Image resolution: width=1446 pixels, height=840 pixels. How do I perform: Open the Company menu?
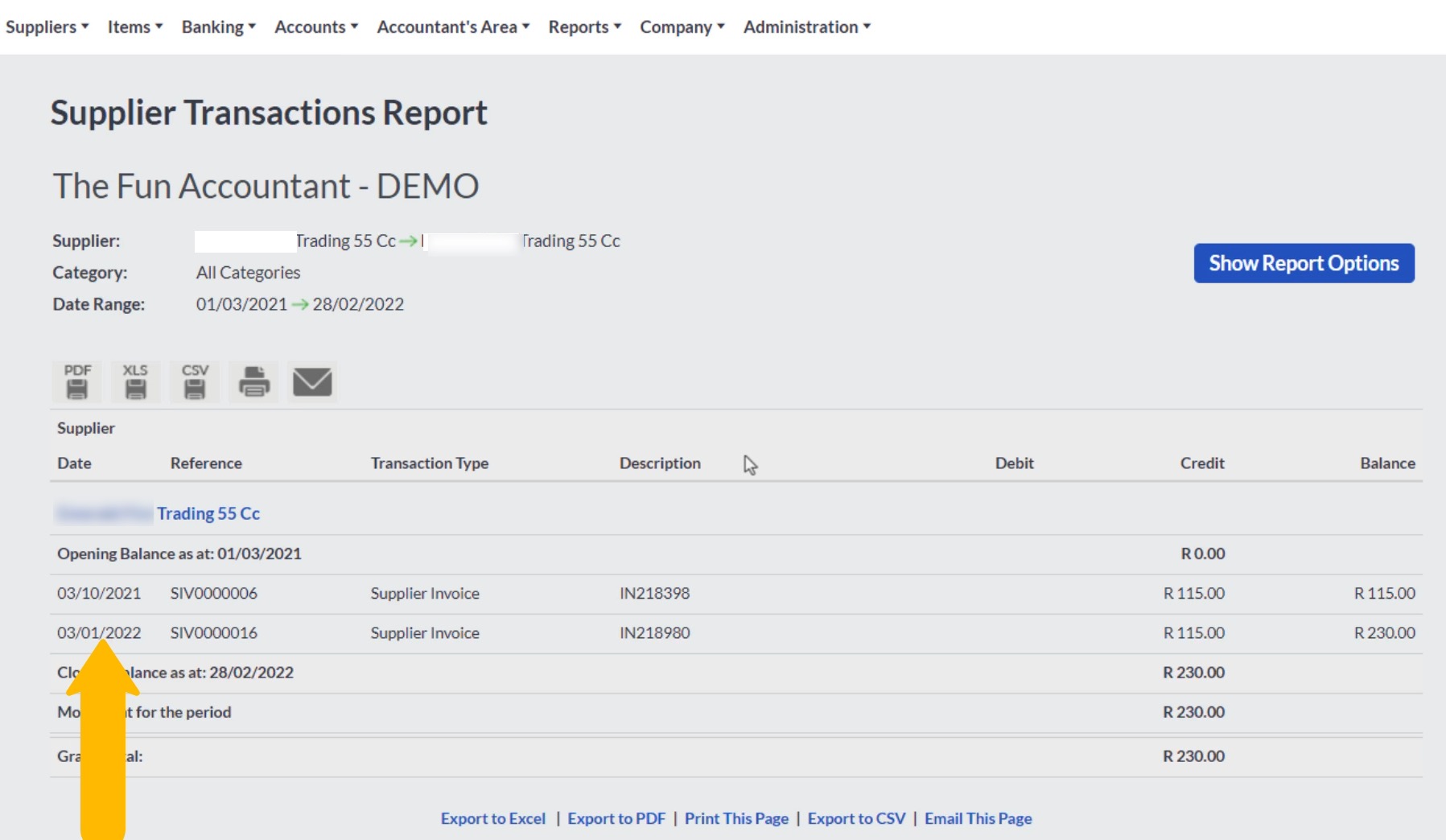click(682, 27)
